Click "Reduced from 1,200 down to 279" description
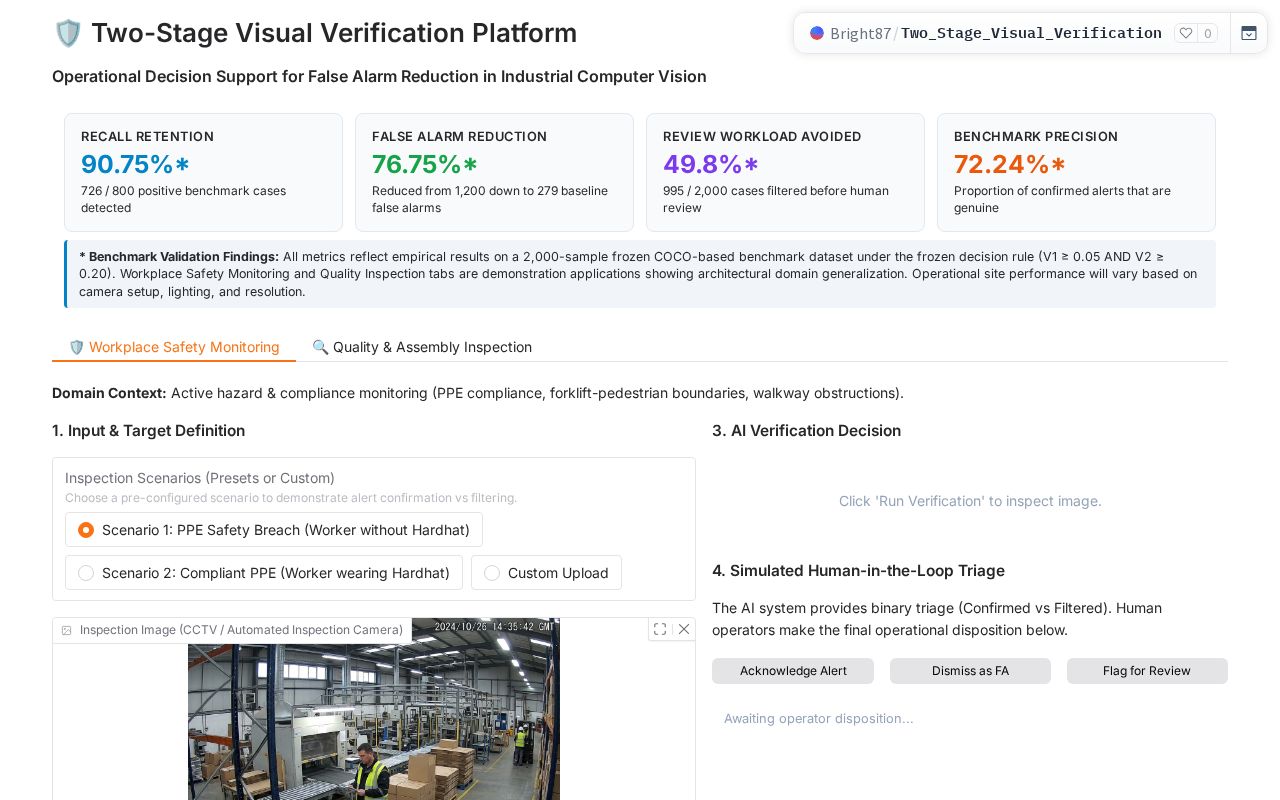The height and width of the screenshot is (800, 1280). (x=490, y=199)
